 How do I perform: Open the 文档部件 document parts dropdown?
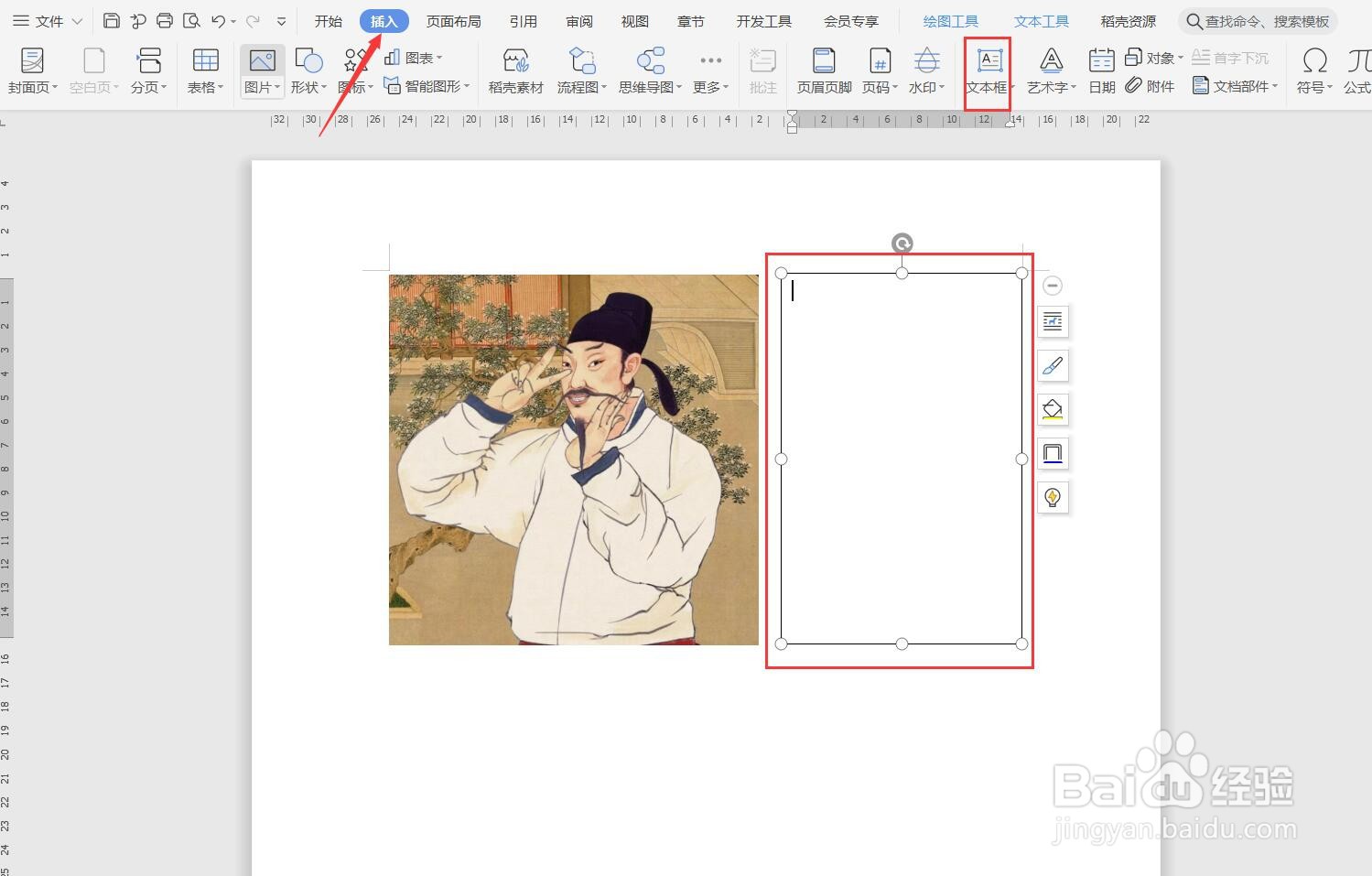tap(1235, 85)
